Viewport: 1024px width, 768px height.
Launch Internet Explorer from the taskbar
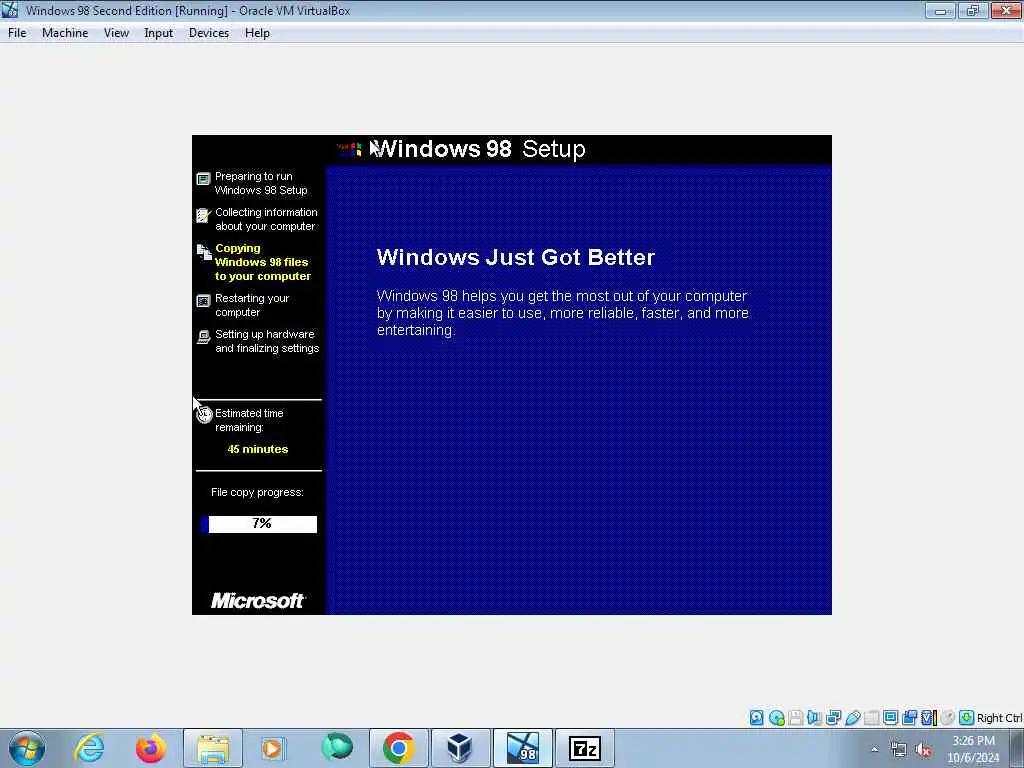pos(89,748)
